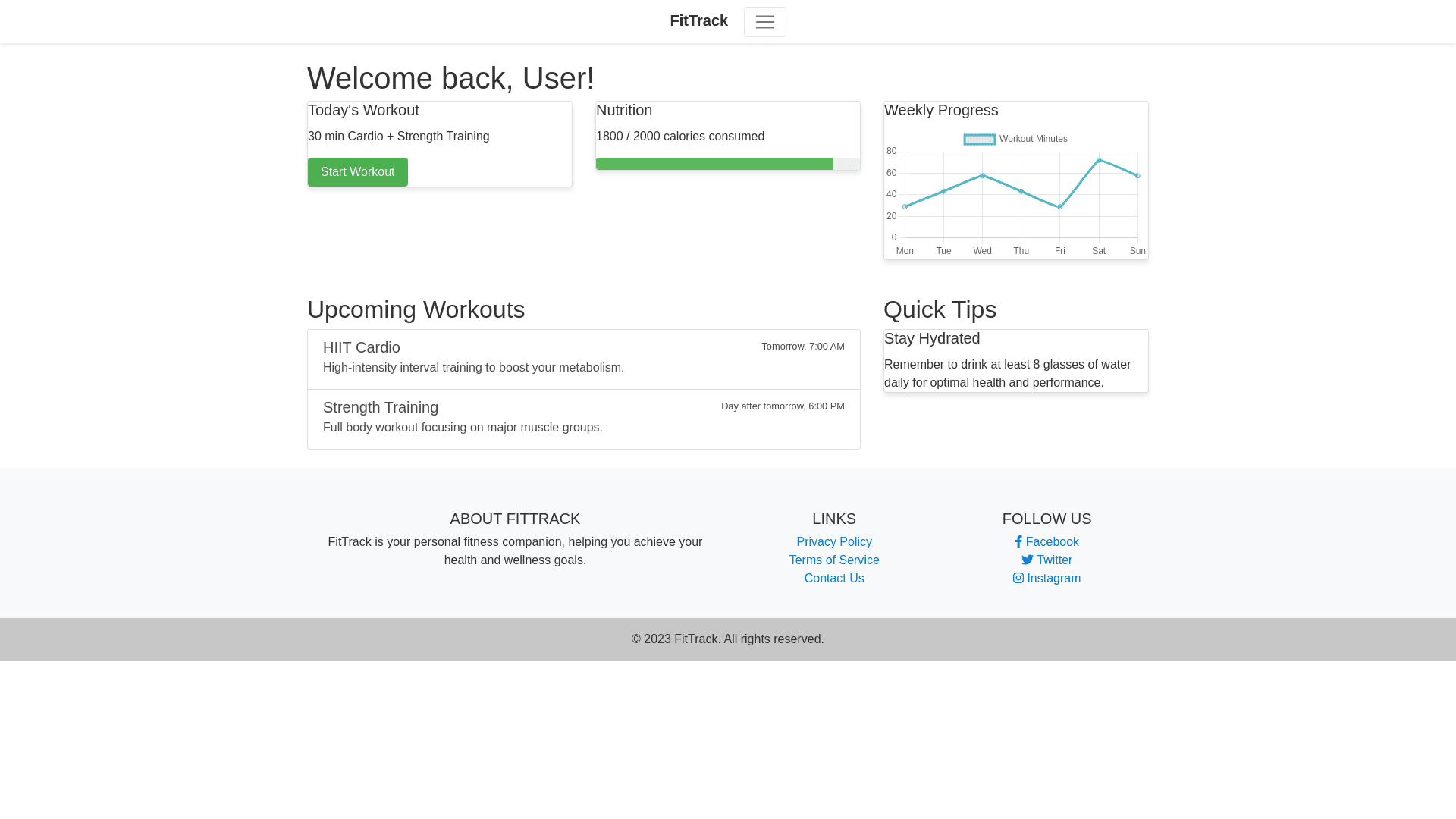
Task: Click the Stay Hydrated tip card
Action: click(x=1015, y=361)
